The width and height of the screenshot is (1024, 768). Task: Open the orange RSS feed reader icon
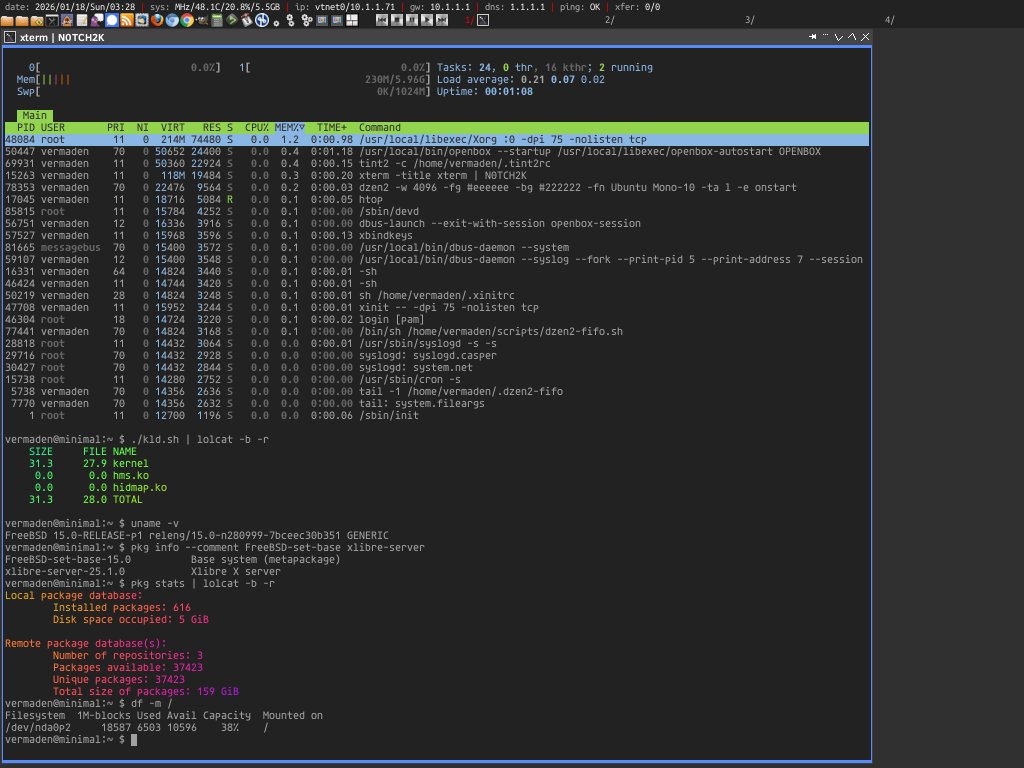coord(127,20)
